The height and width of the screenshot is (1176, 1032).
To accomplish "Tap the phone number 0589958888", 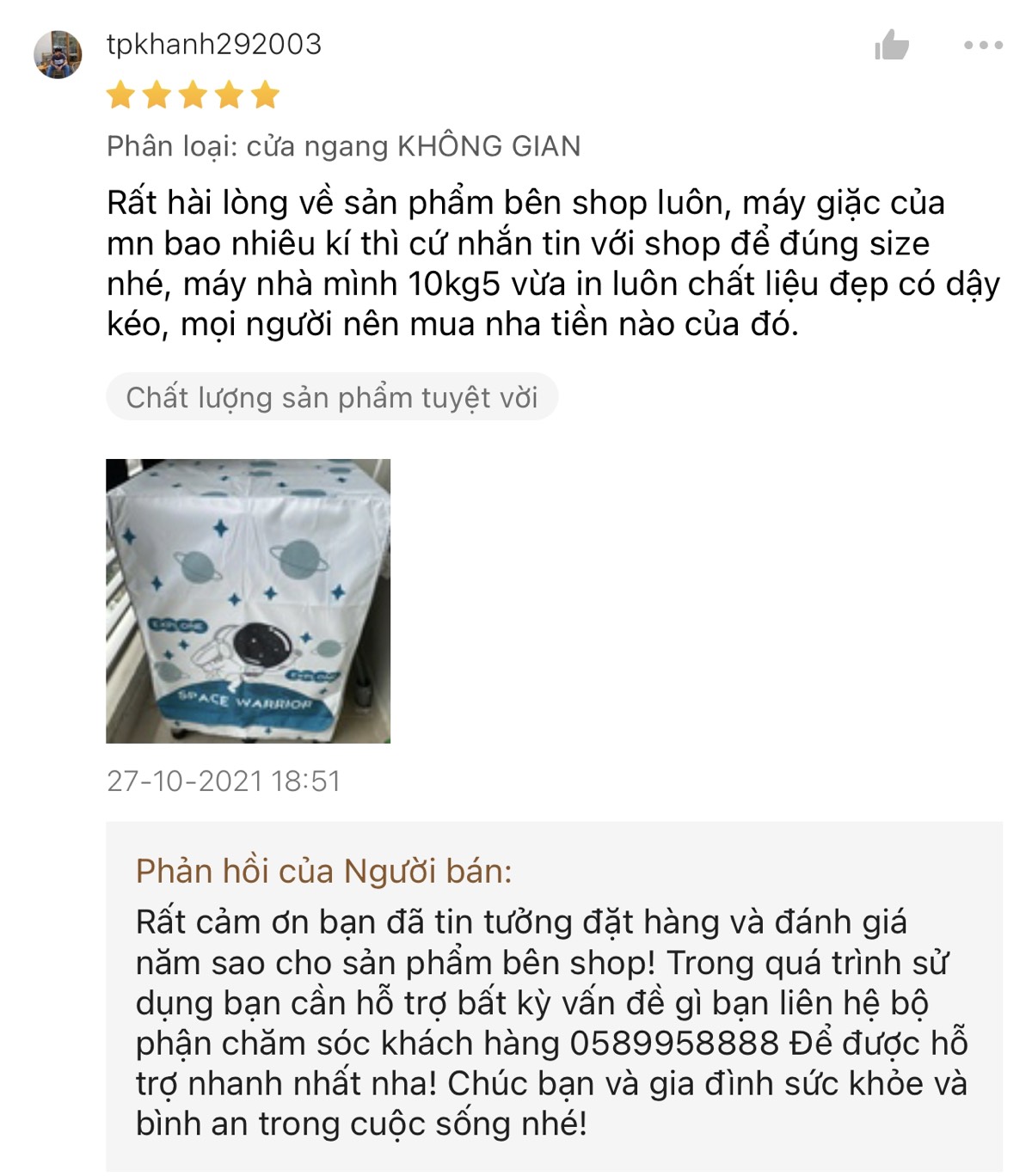I will click(674, 1044).
